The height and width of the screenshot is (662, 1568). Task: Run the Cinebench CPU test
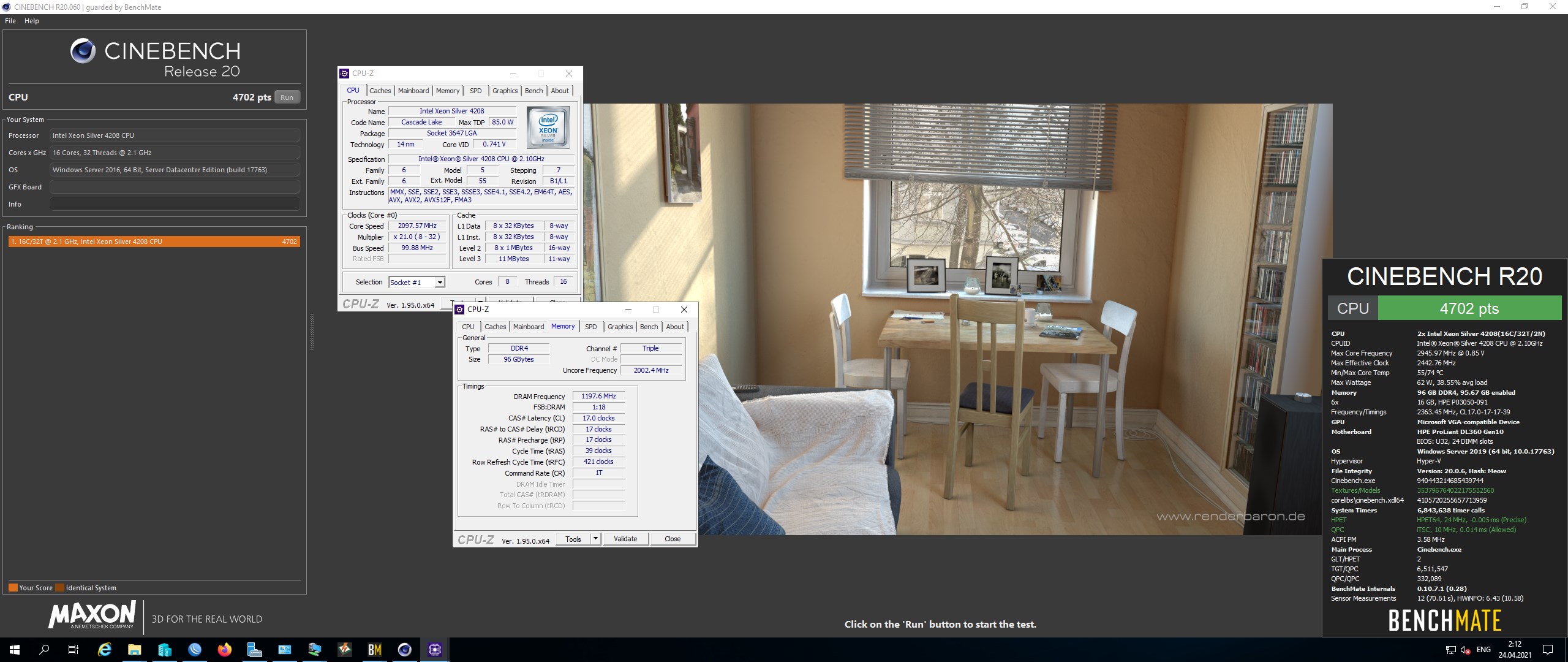click(x=287, y=97)
